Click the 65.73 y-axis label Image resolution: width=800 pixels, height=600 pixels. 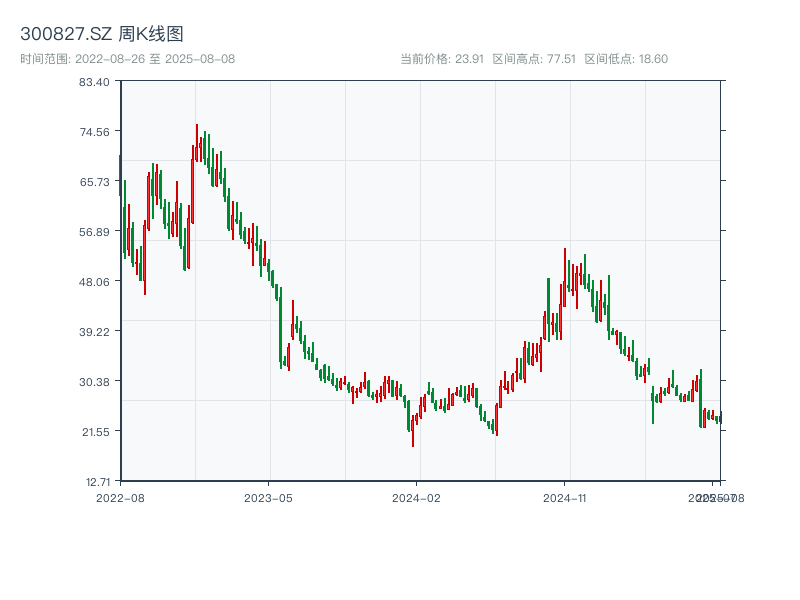coord(94,182)
